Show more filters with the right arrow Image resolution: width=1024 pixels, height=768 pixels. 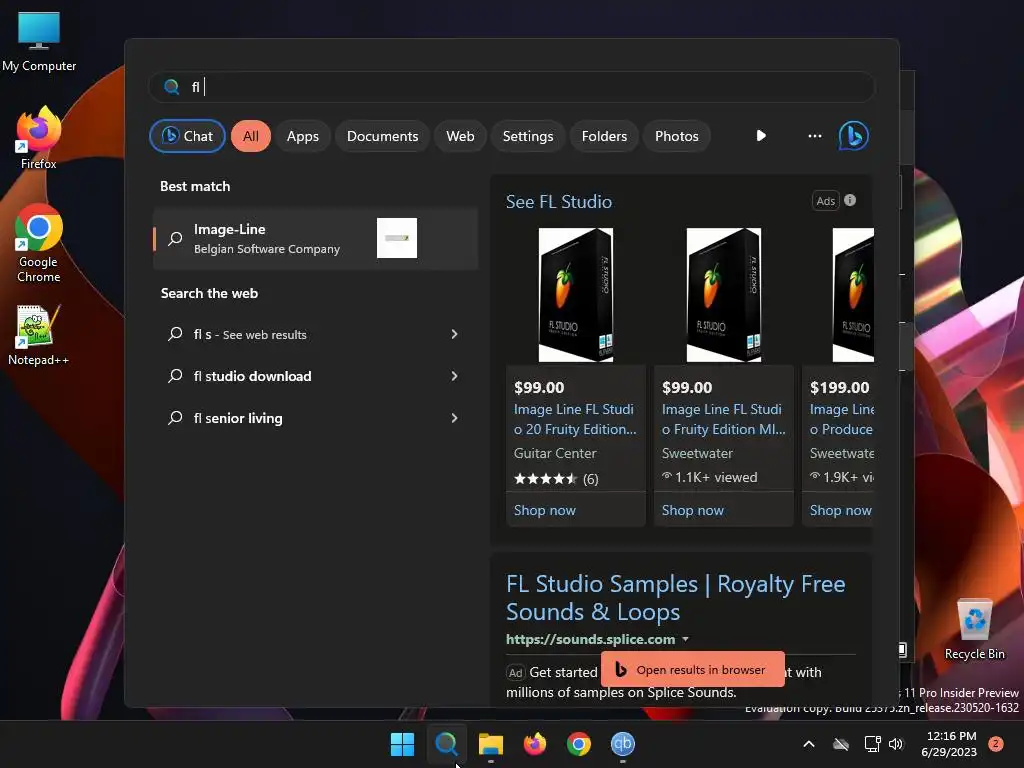coord(761,136)
